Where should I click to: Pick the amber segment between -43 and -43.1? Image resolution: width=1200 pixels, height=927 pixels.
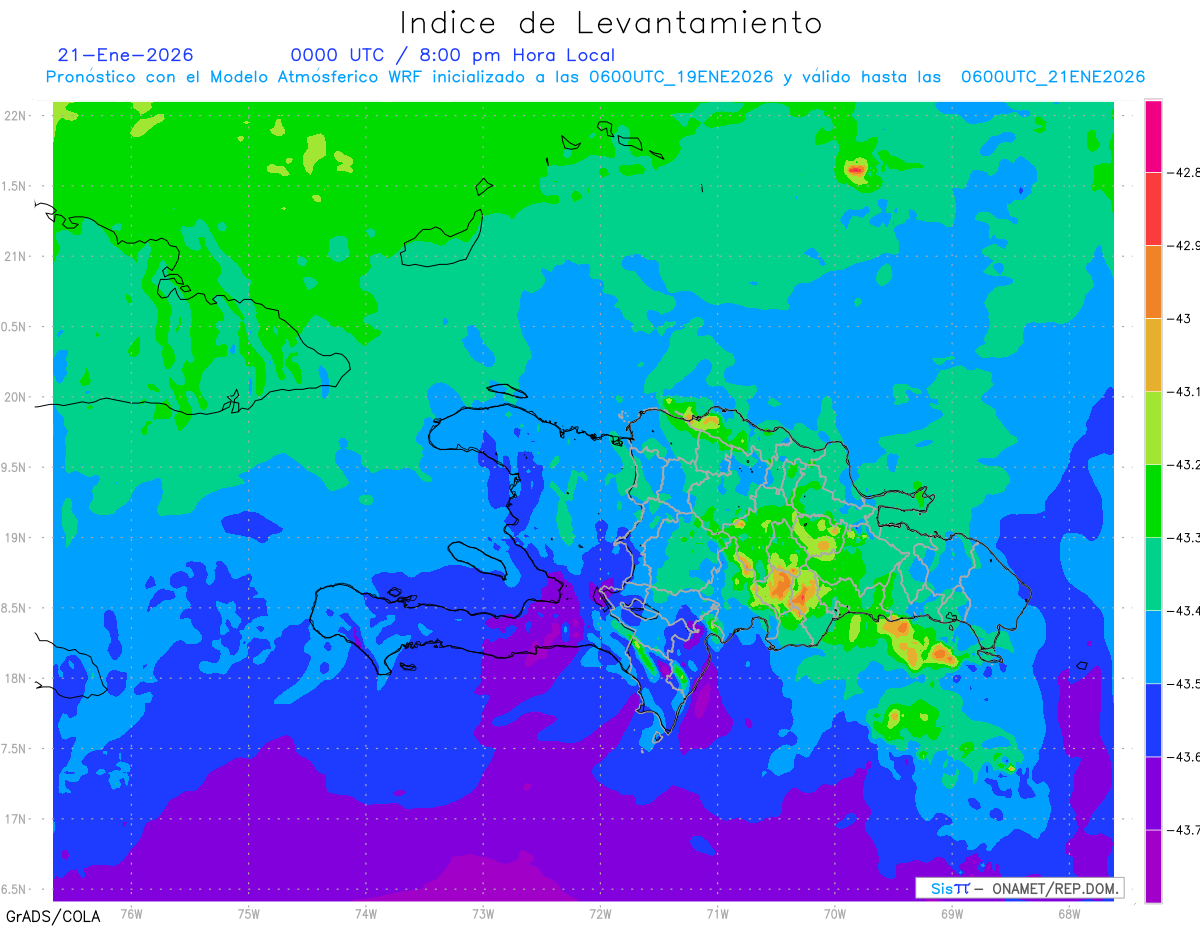coord(1153,355)
